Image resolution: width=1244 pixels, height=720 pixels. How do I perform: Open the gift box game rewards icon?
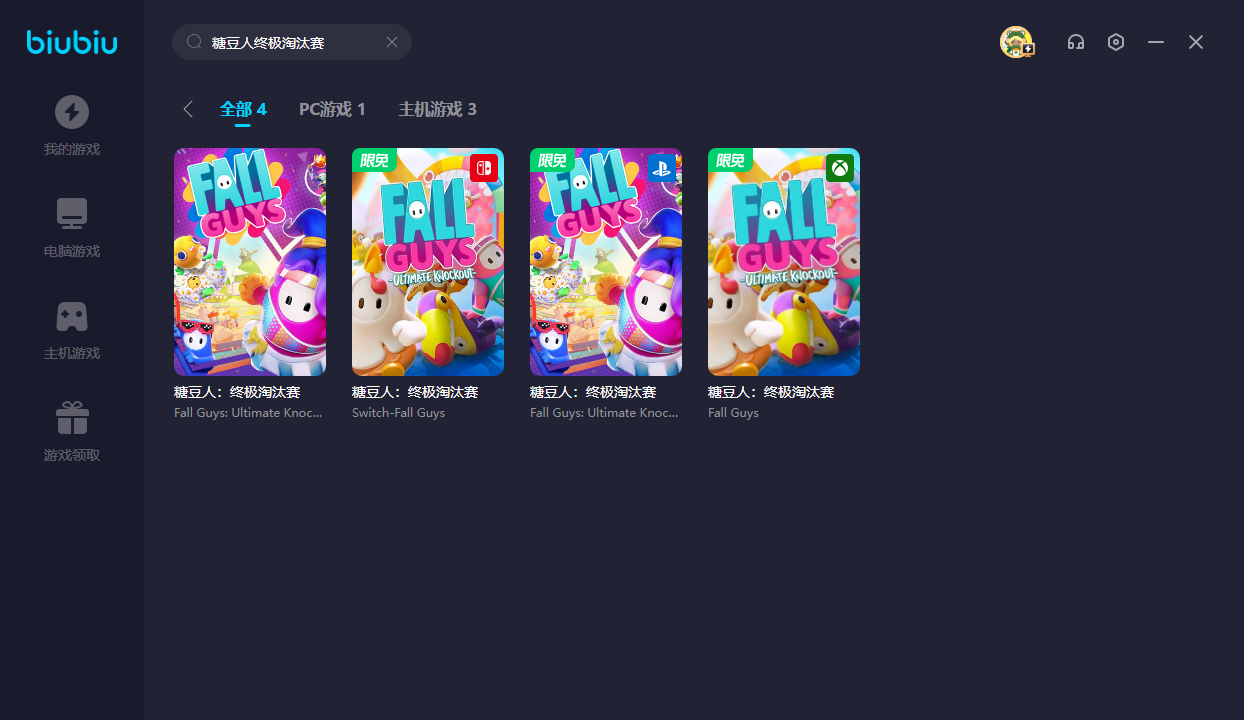(72, 418)
